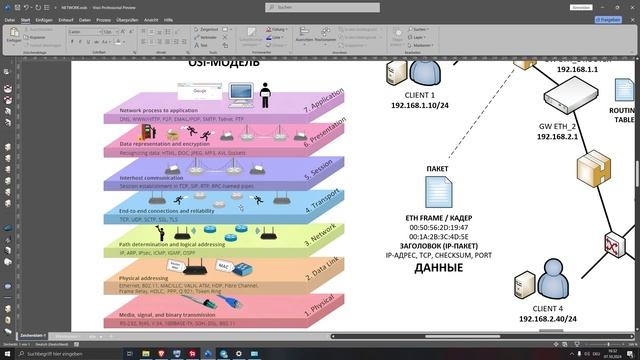Toggle underline formatting

pyautogui.click(x=88, y=42)
